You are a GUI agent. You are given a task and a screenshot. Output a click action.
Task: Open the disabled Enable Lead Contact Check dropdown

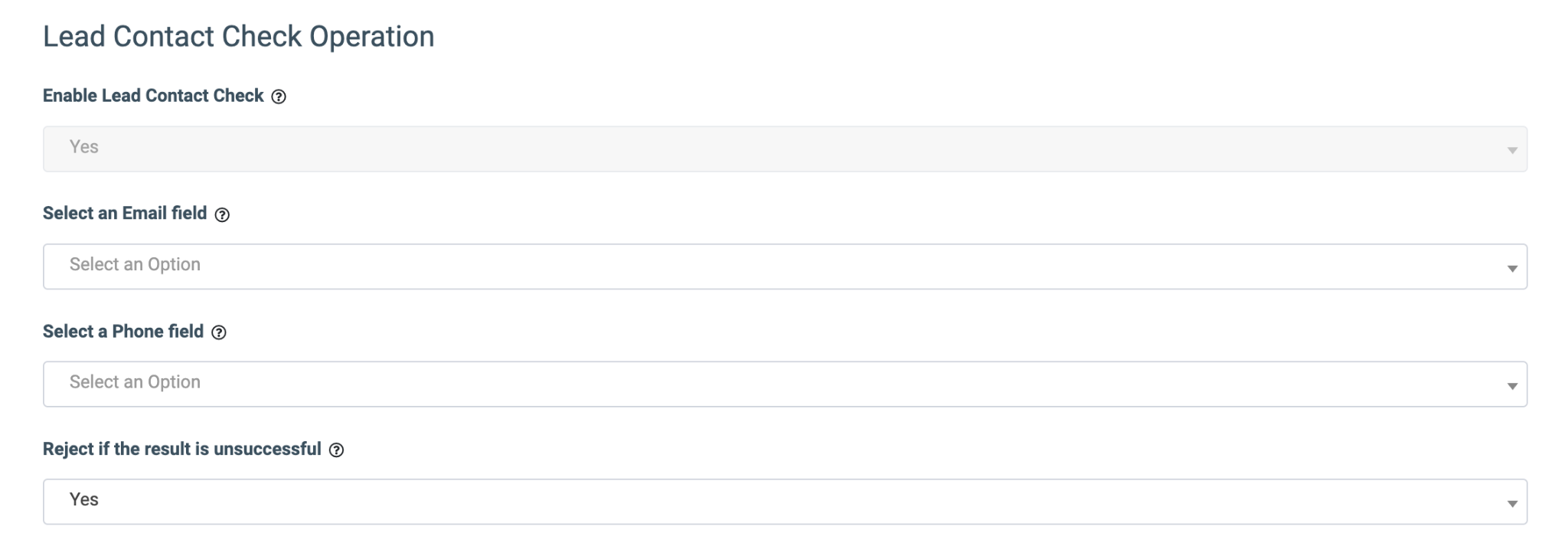point(784,149)
